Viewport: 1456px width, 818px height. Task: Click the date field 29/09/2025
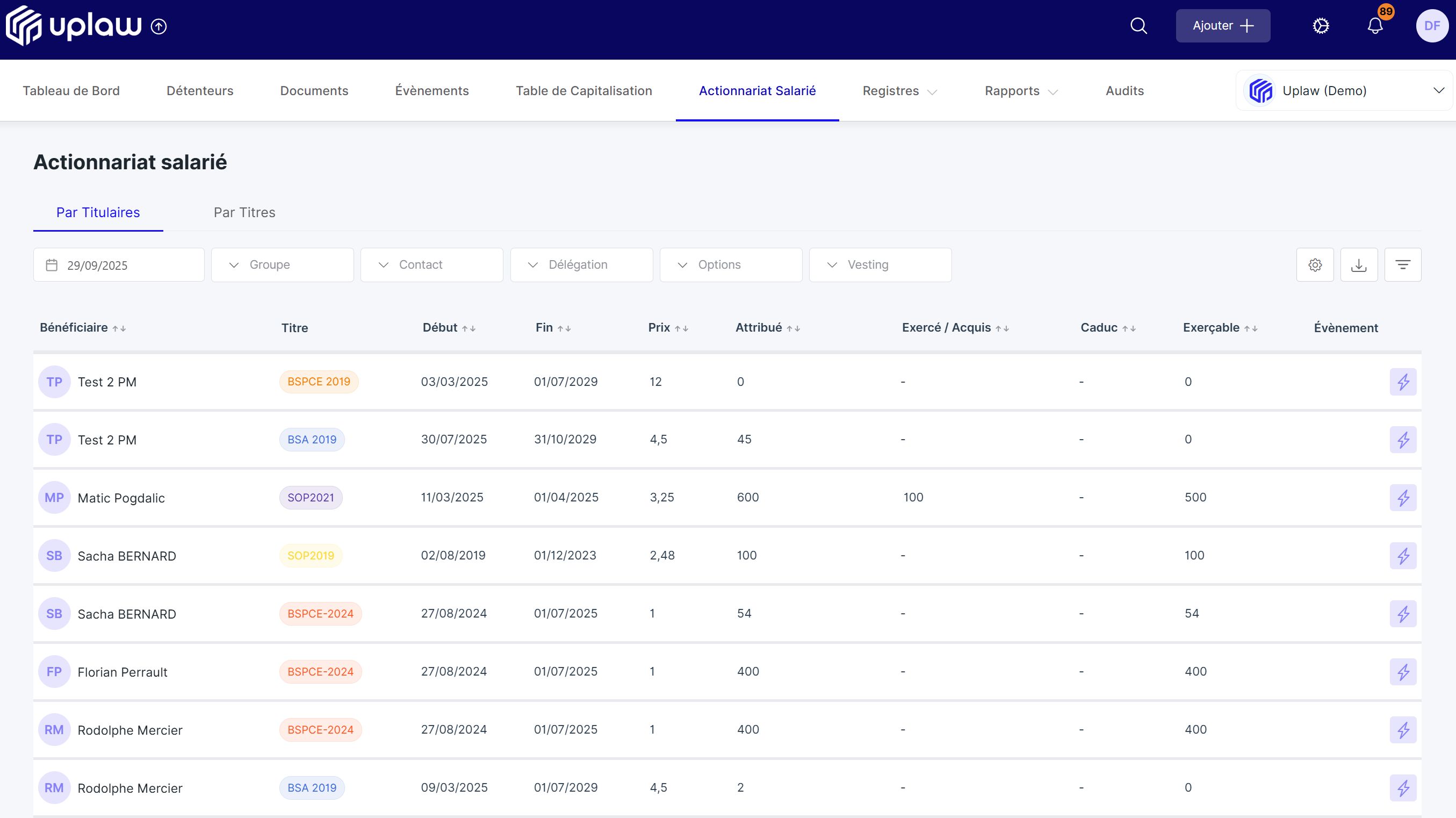pyautogui.click(x=119, y=264)
